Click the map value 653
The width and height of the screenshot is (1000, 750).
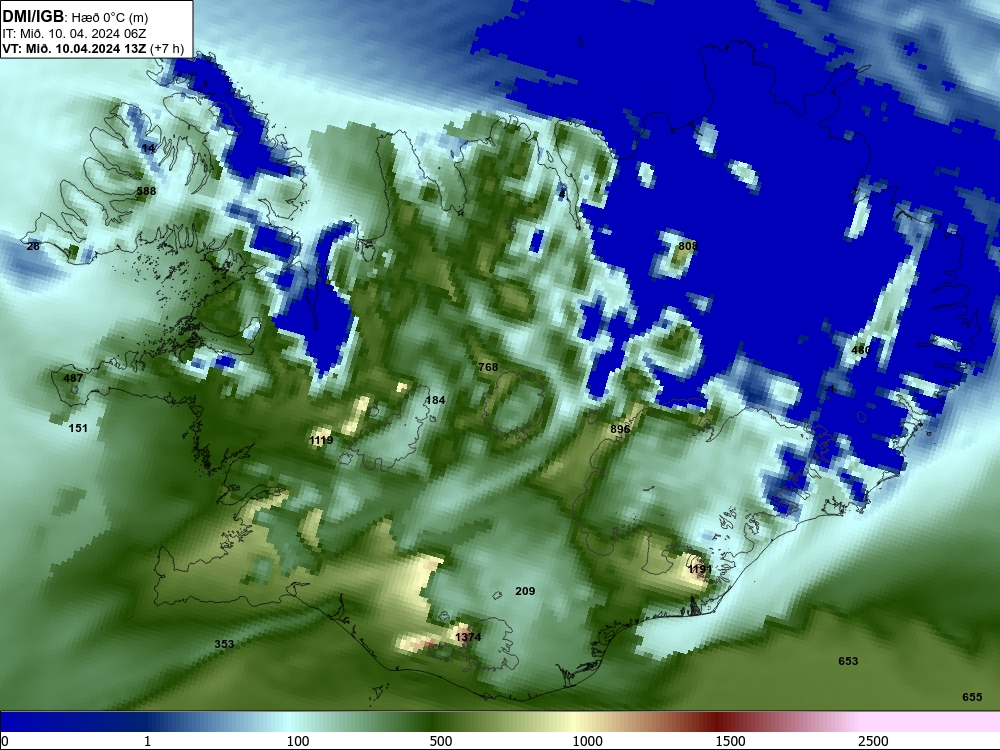(x=848, y=661)
